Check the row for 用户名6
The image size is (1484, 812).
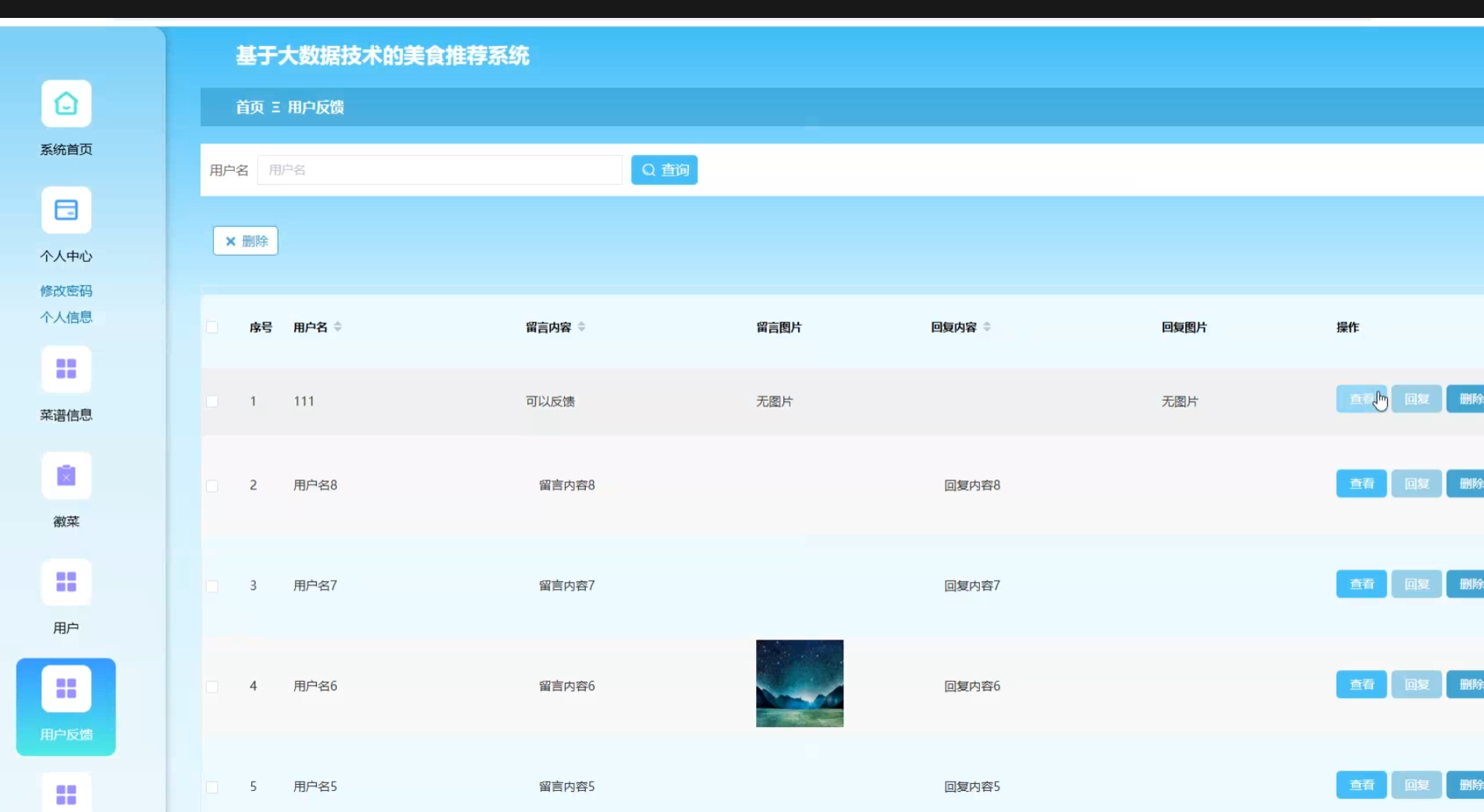[x=212, y=687]
